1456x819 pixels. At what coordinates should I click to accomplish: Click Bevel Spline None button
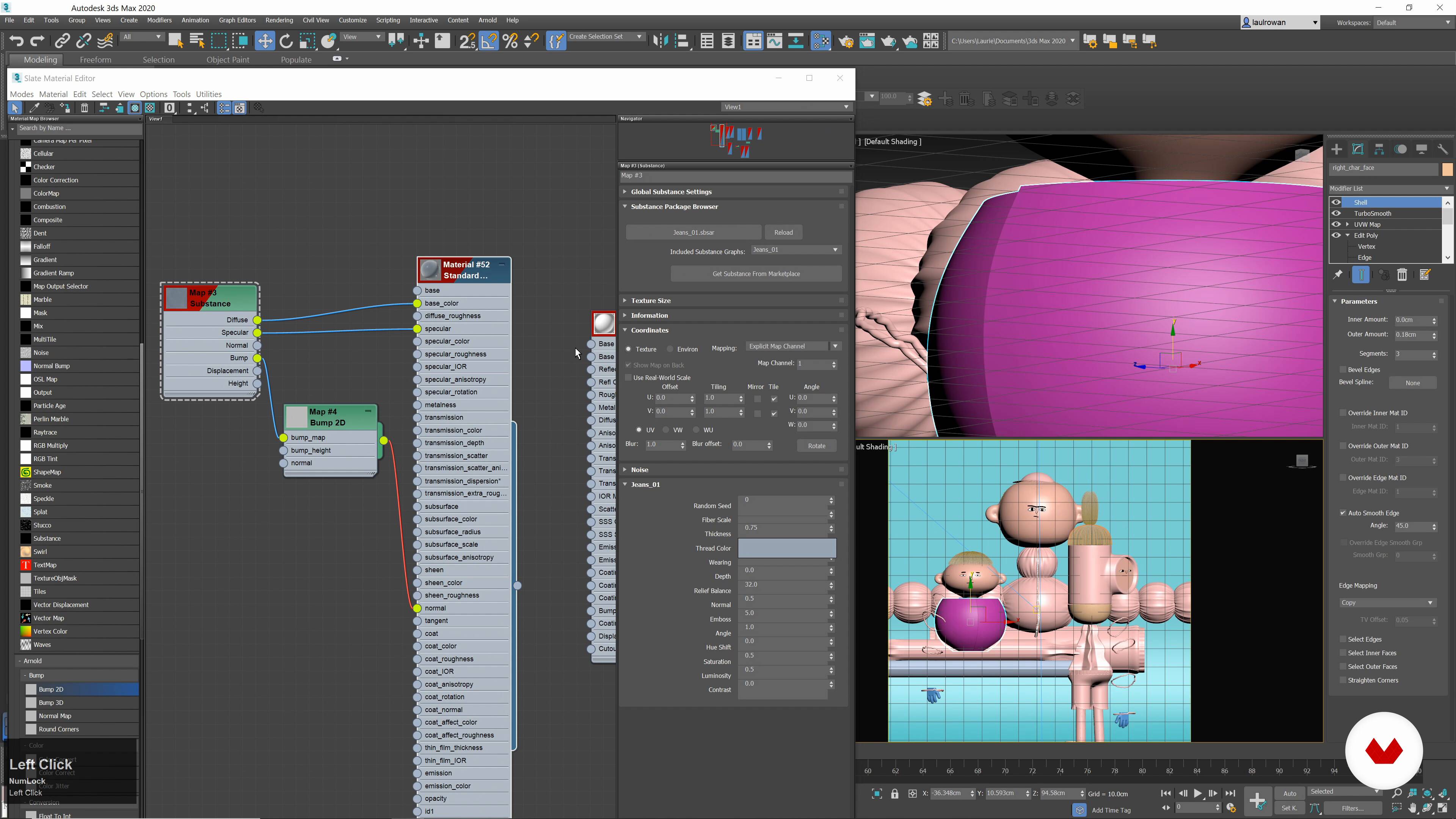1412,383
